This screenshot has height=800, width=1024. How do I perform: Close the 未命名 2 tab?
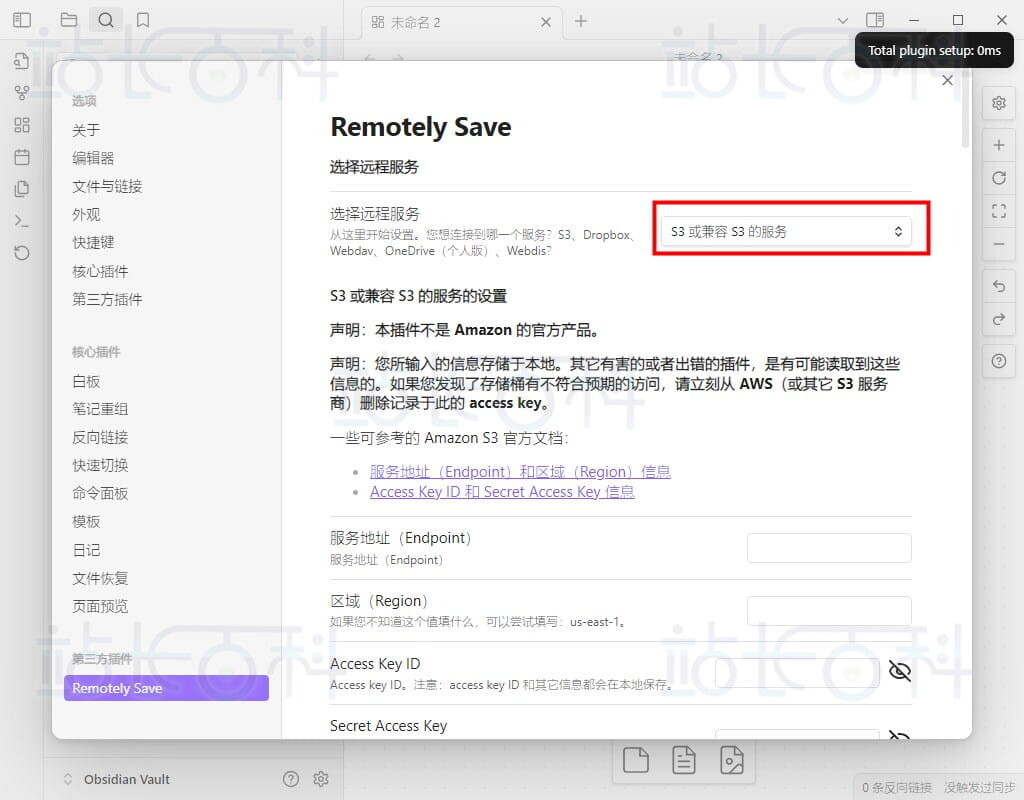(x=546, y=22)
